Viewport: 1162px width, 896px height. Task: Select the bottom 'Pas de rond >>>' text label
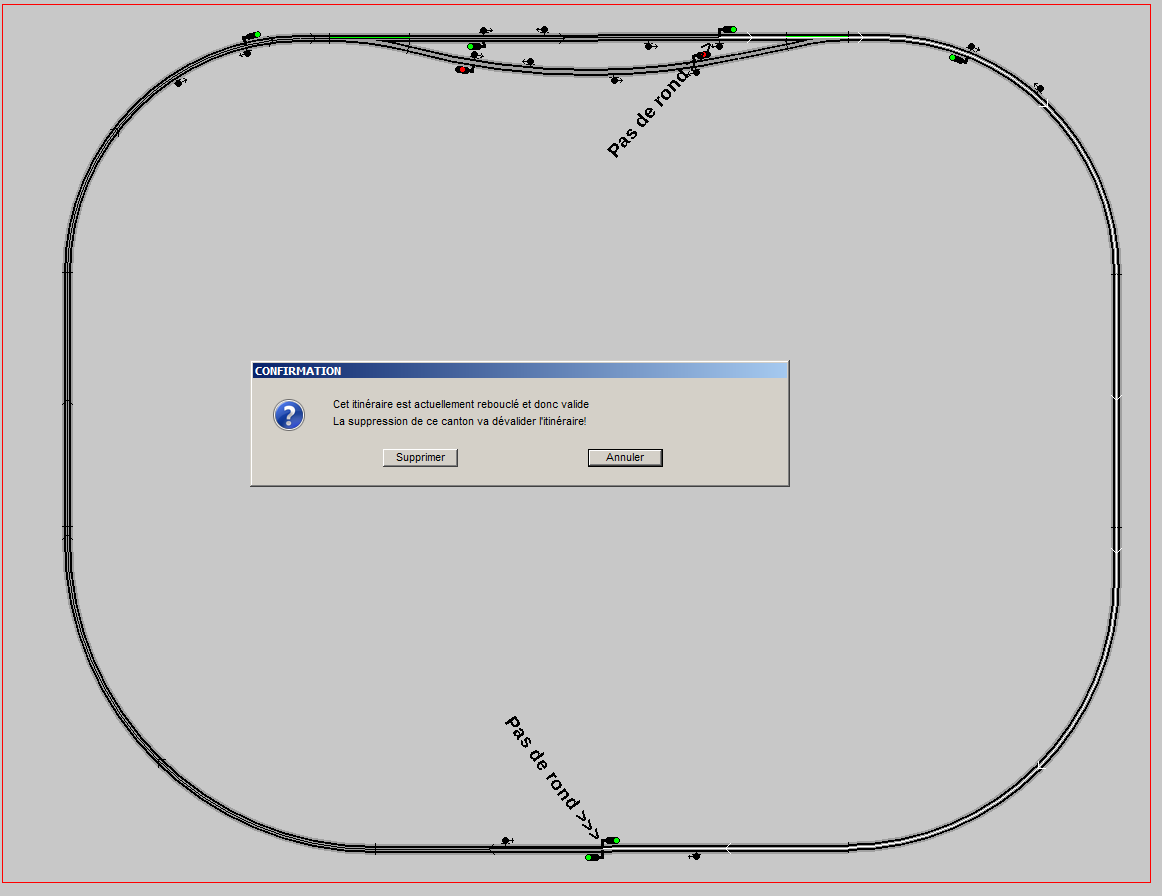[552, 778]
